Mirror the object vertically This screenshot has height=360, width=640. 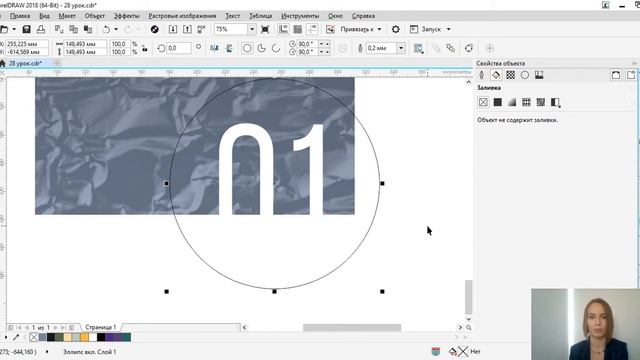(x=229, y=48)
